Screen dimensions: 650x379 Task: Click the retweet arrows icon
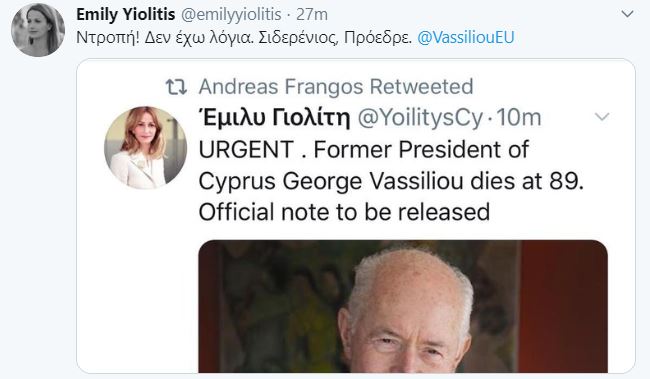click(176, 87)
